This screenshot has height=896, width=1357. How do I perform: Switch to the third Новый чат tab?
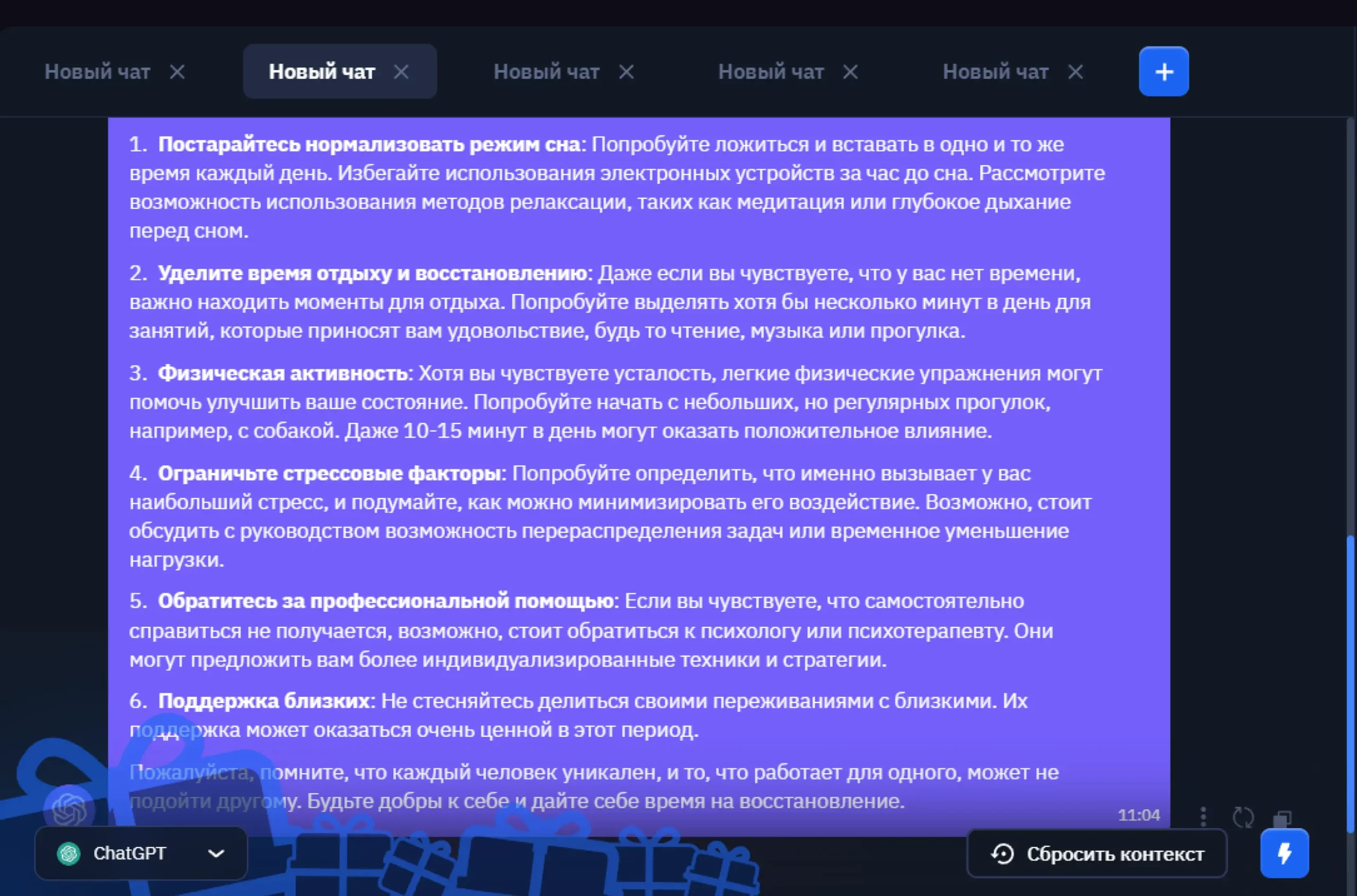(x=546, y=72)
